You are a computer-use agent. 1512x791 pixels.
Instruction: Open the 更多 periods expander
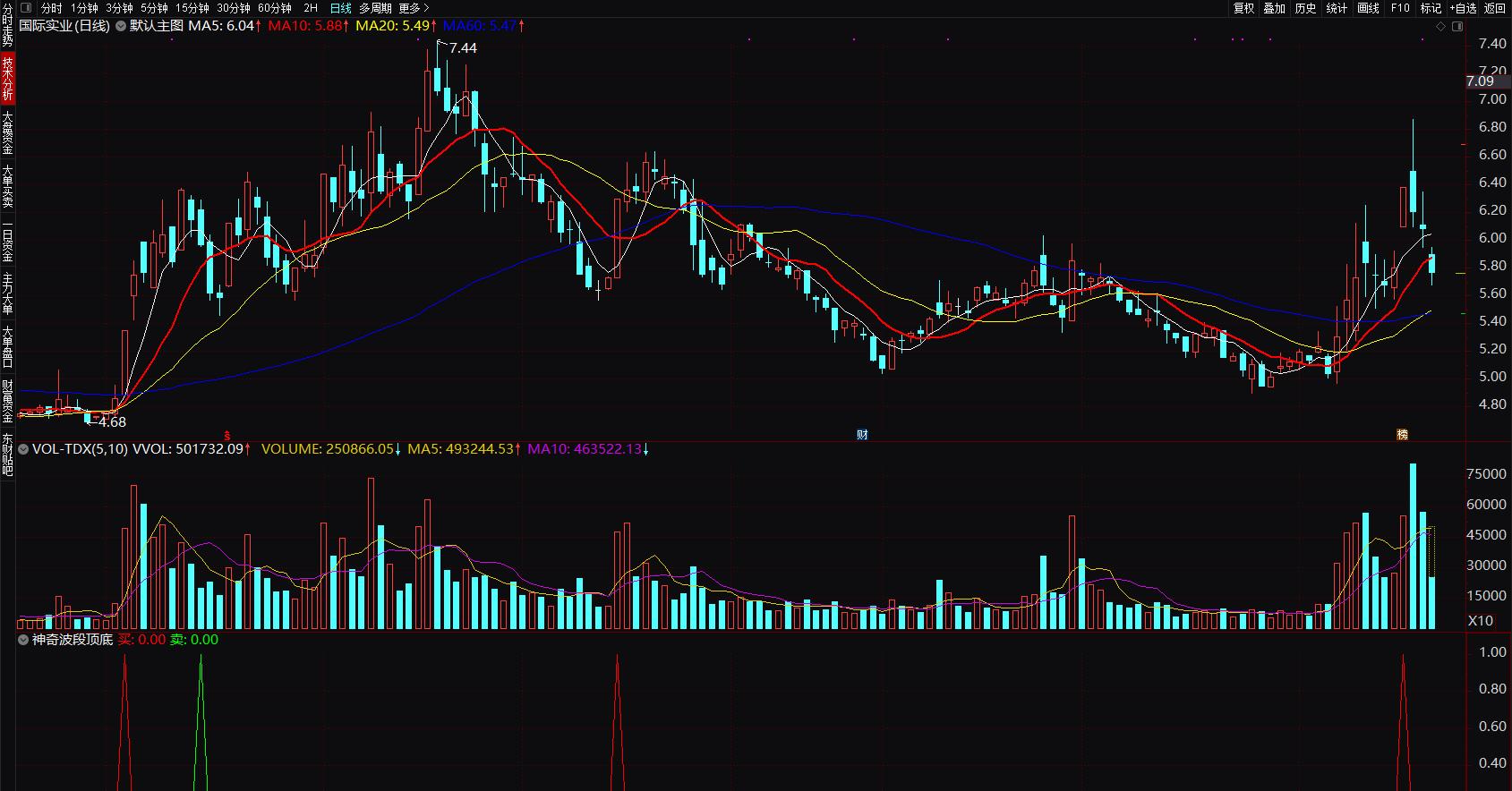point(414,8)
